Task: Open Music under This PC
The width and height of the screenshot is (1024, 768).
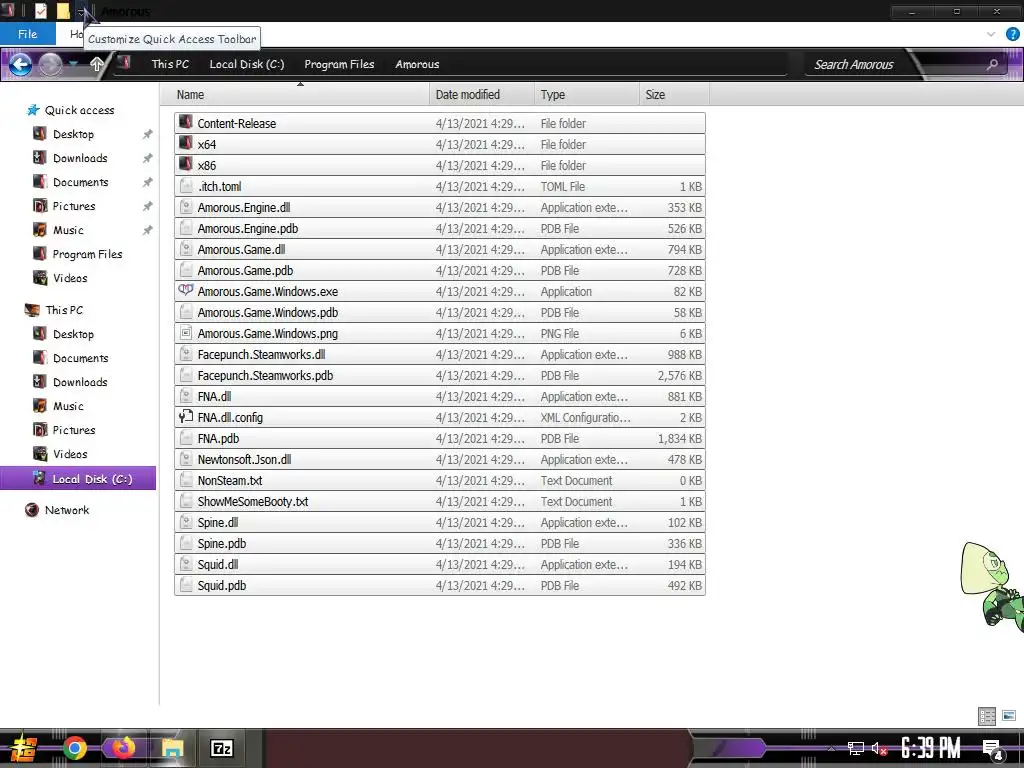Action: coord(68,406)
